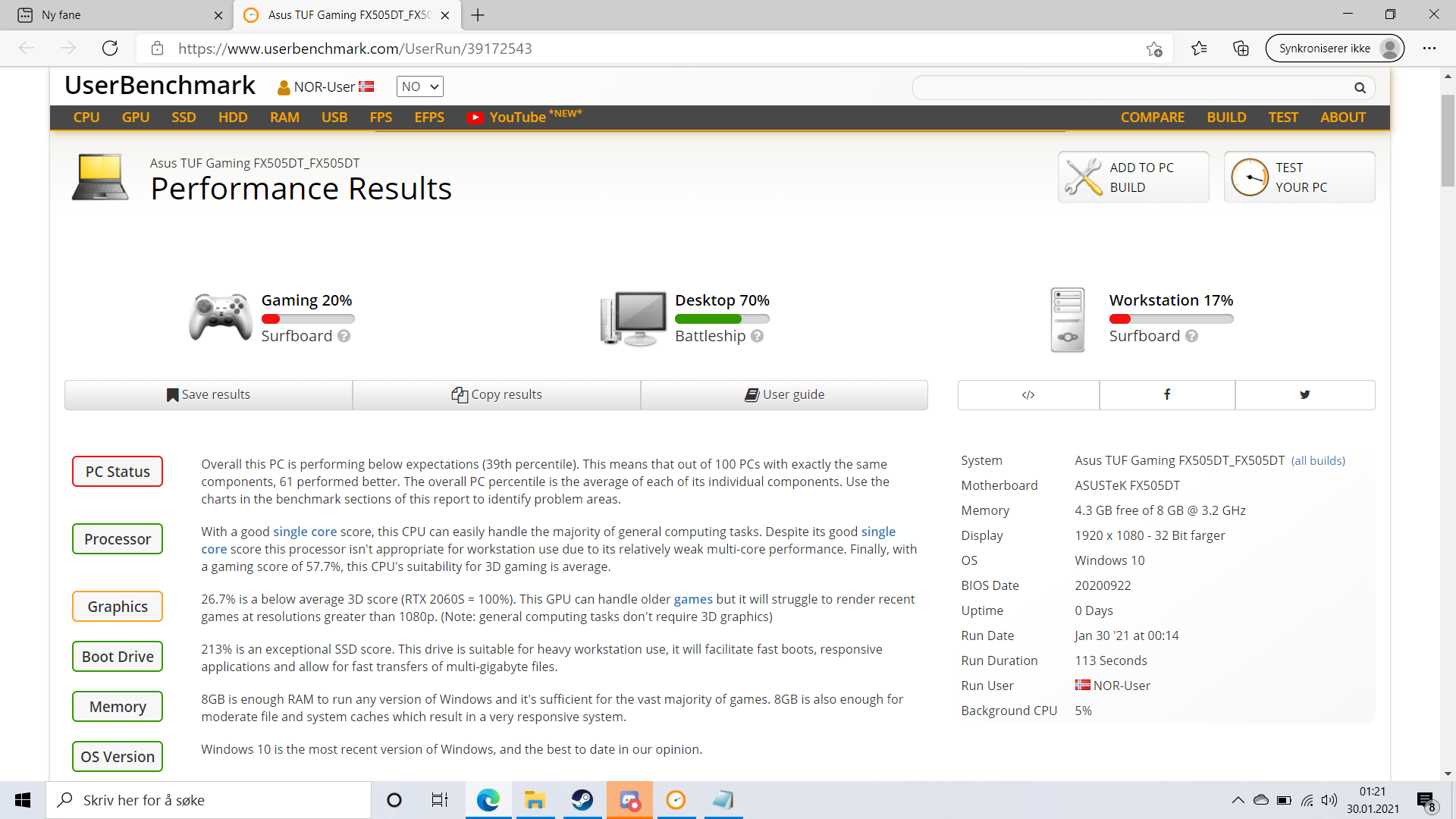1456x819 pixels.
Task: Open File Explorer from the taskbar
Action: click(535, 800)
